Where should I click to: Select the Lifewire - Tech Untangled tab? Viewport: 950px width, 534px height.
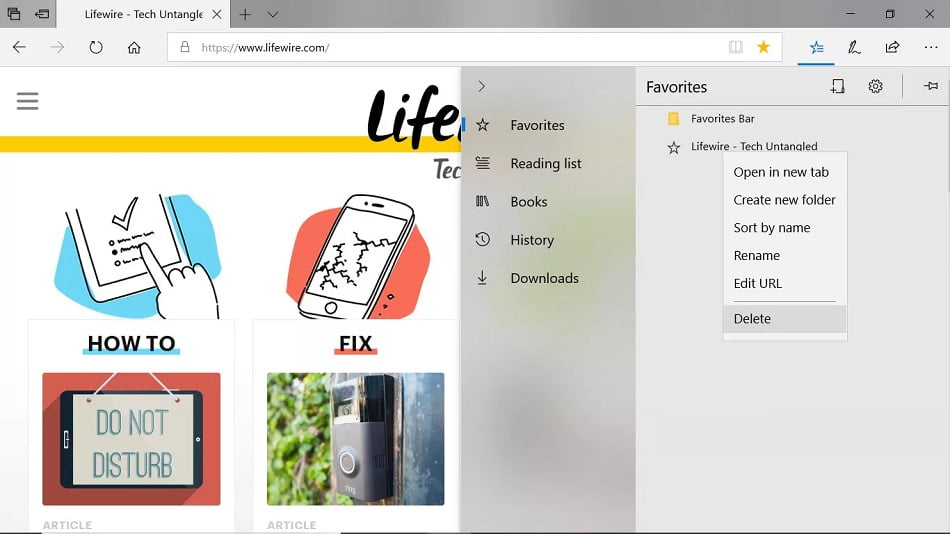point(144,14)
